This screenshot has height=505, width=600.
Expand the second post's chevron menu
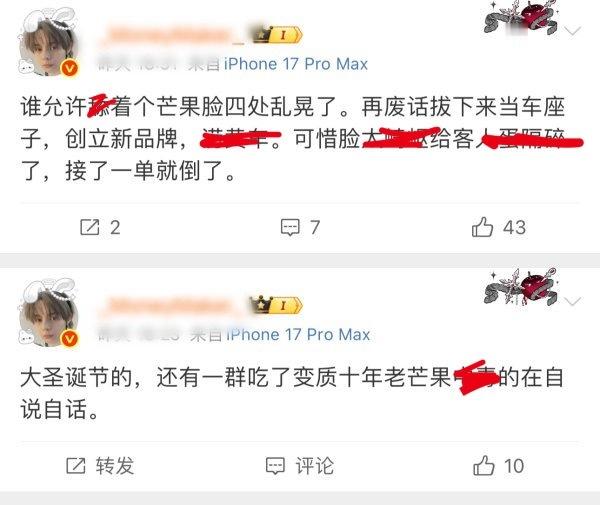tap(572, 301)
